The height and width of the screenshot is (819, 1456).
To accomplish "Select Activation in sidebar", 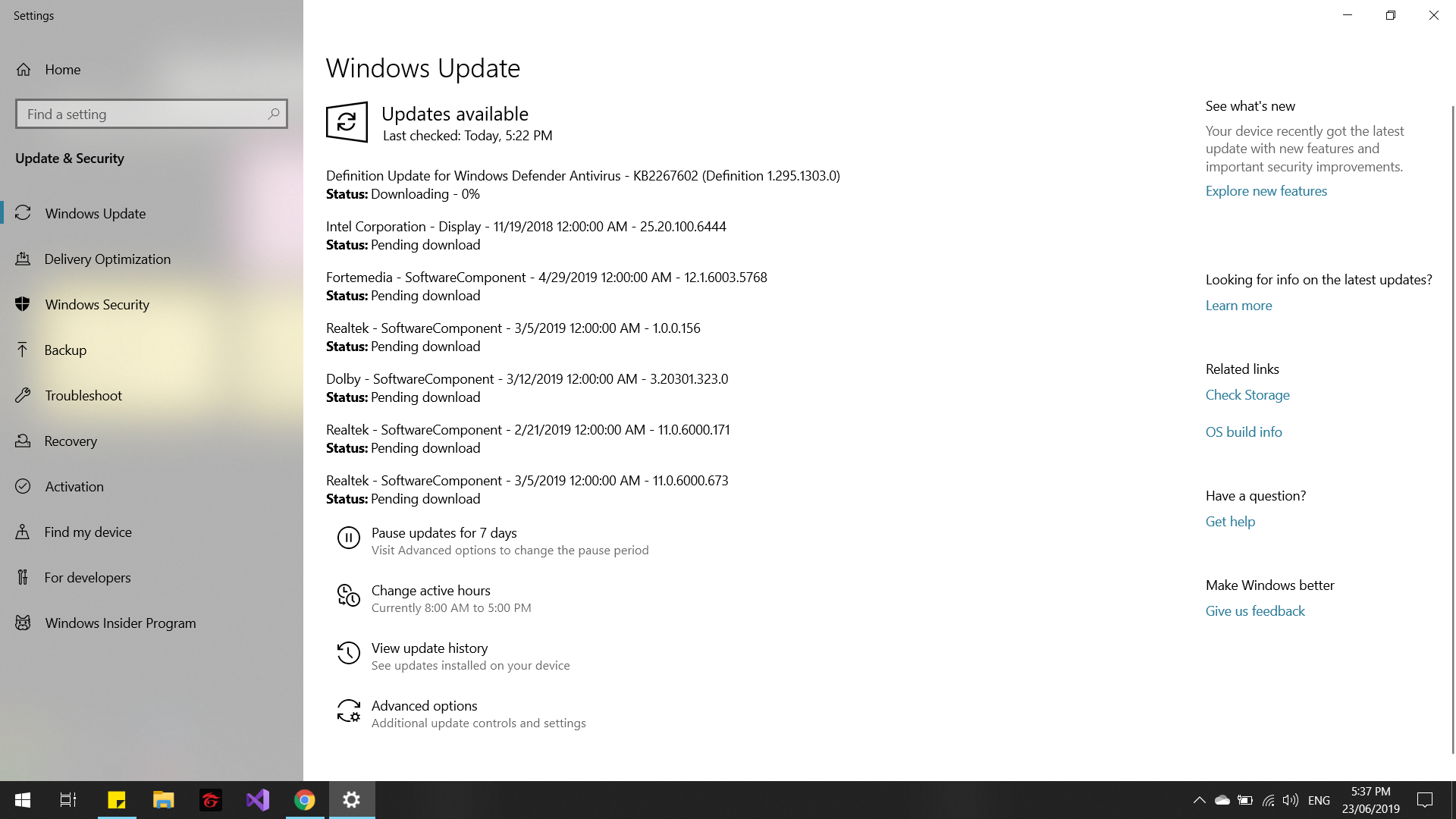I will 152,486.
